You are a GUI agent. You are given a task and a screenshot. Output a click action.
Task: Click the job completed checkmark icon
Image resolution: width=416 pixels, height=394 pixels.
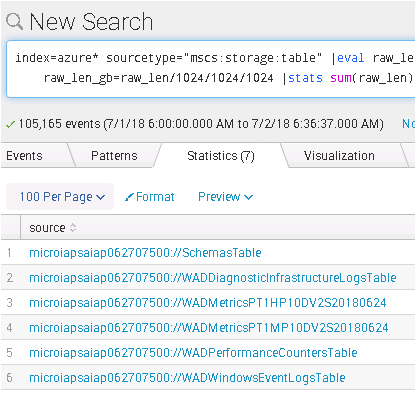coord(10,124)
